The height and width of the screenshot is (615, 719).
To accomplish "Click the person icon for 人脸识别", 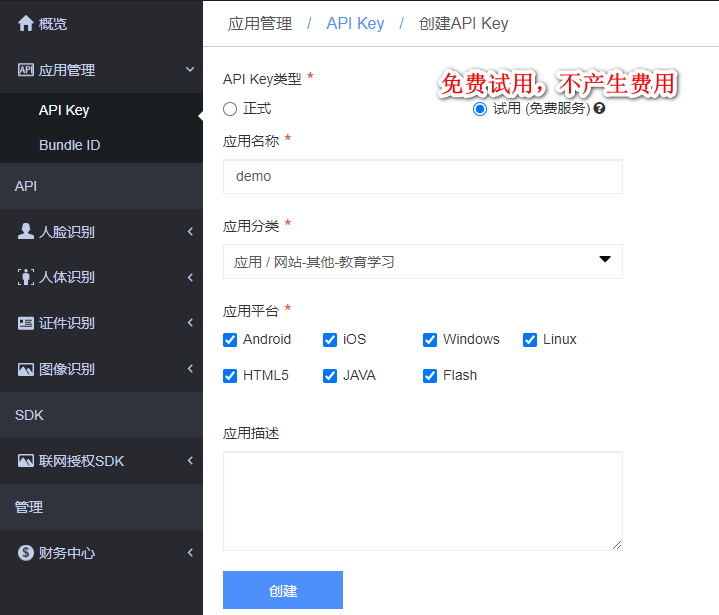I will point(26,231).
